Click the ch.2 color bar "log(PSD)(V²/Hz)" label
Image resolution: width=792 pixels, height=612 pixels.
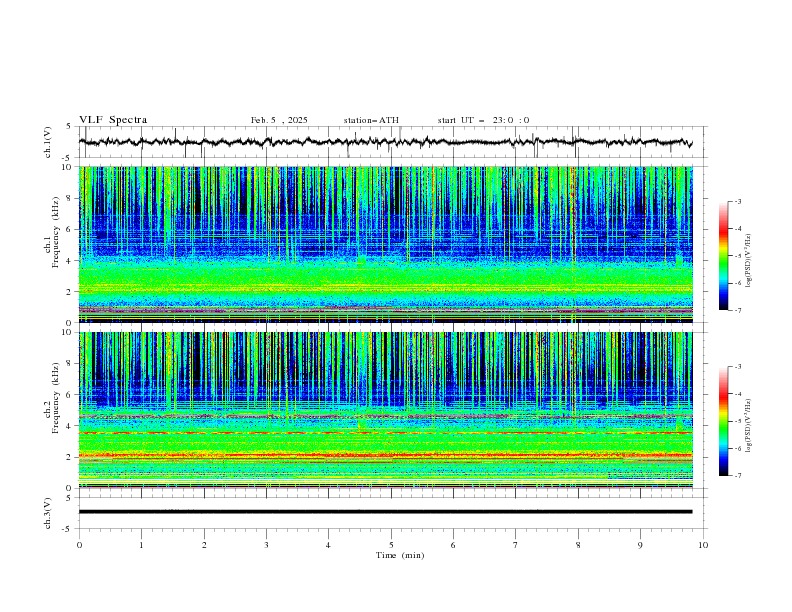(749, 425)
